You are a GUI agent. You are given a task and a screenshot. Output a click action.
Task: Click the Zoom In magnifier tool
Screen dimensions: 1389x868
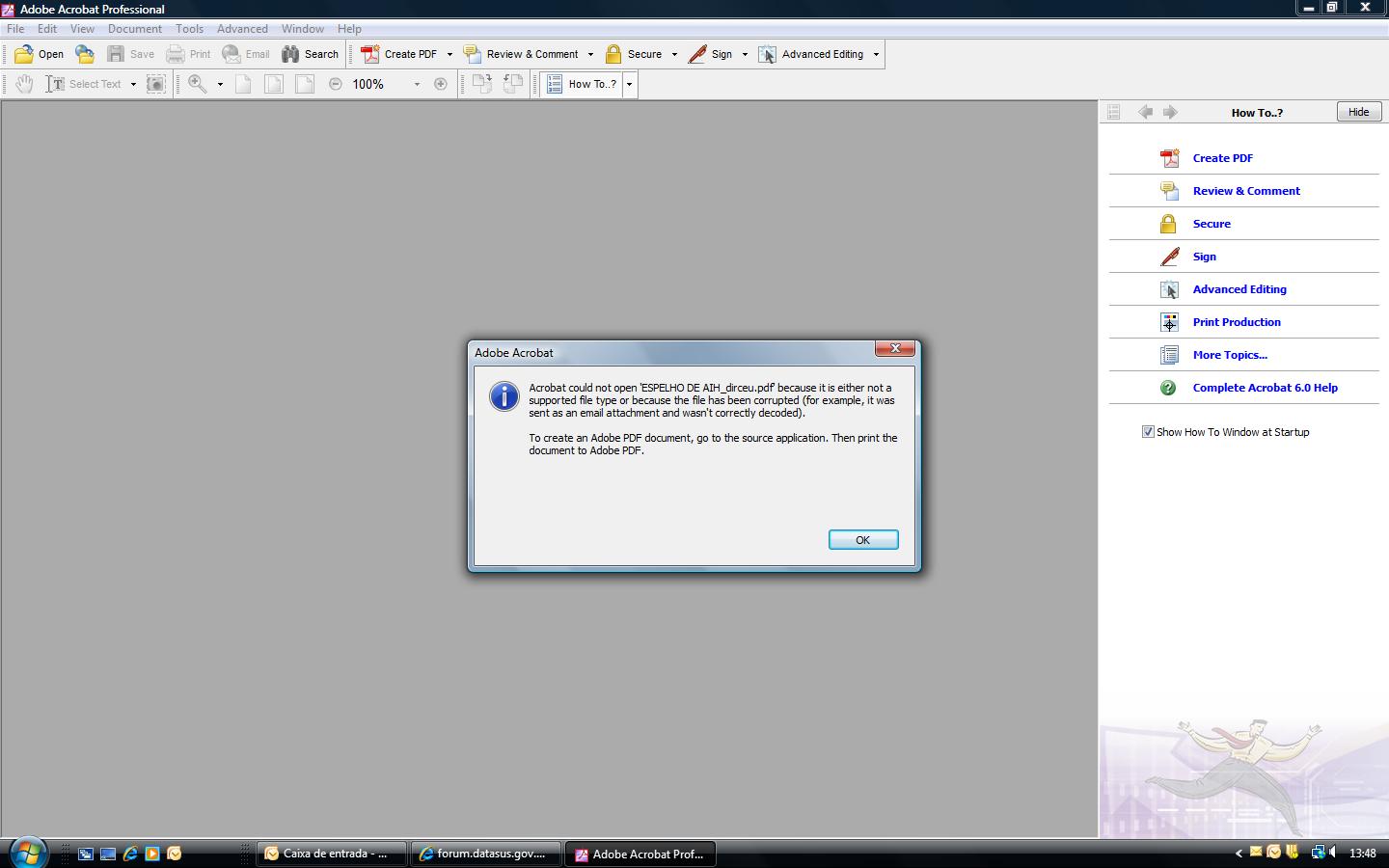198,84
